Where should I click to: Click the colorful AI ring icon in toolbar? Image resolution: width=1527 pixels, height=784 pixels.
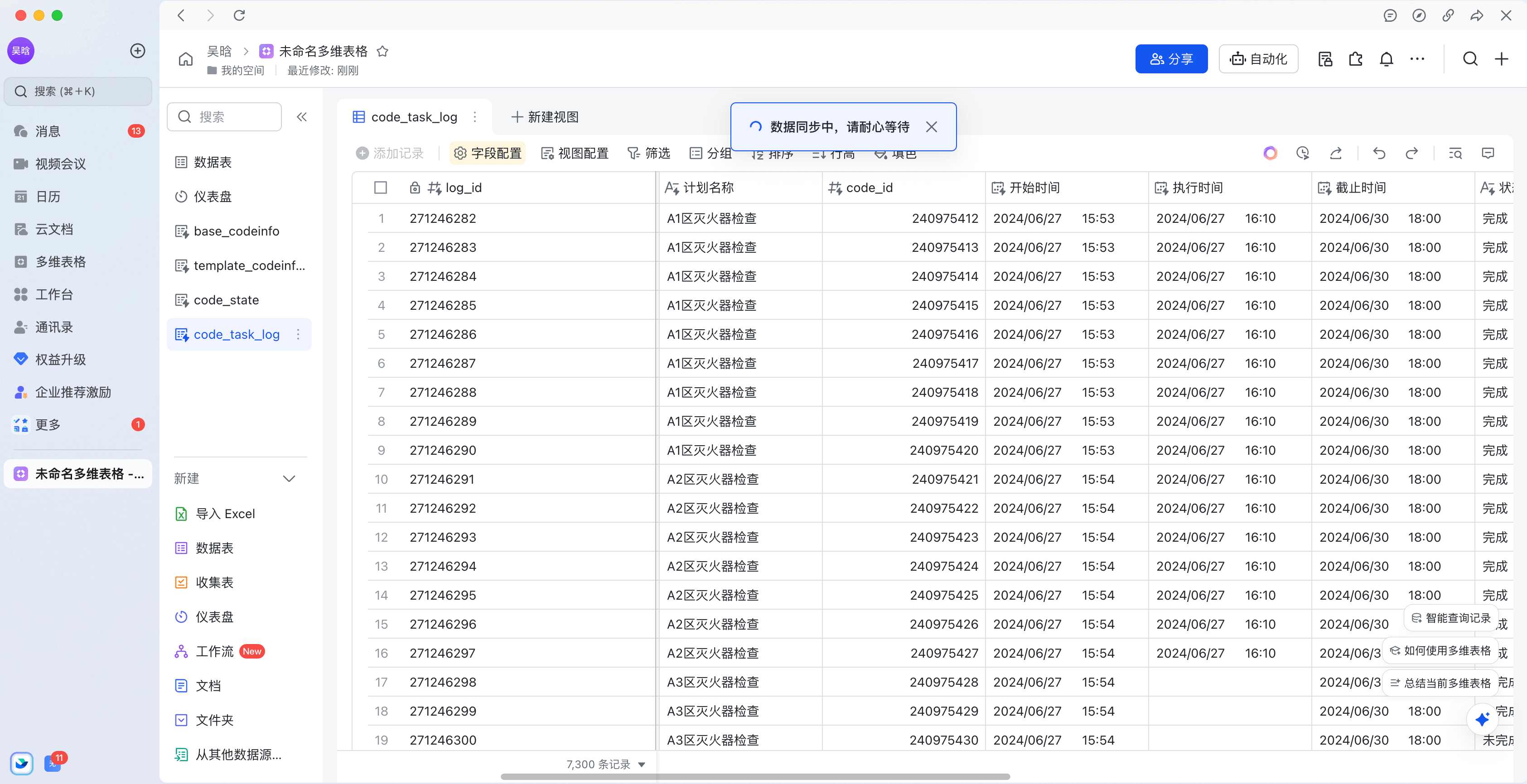[x=1270, y=154]
